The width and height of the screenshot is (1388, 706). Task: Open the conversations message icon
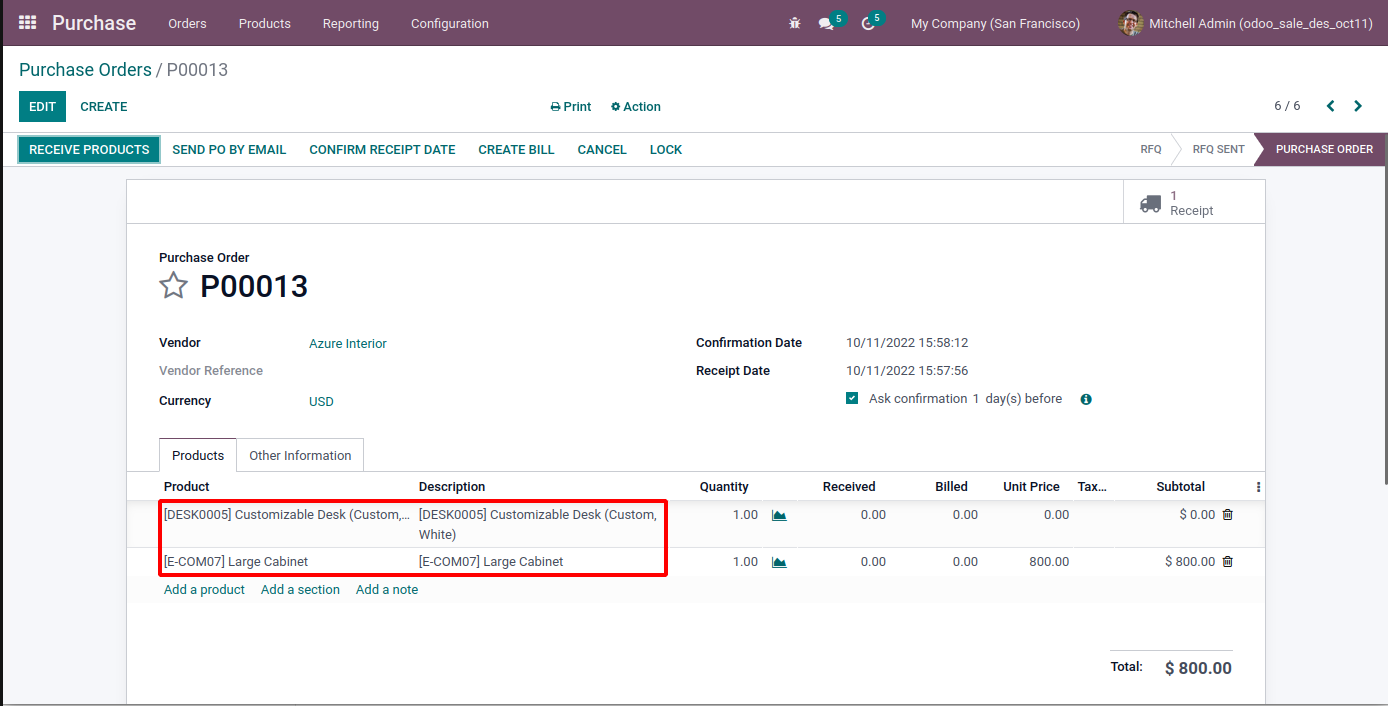(826, 24)
